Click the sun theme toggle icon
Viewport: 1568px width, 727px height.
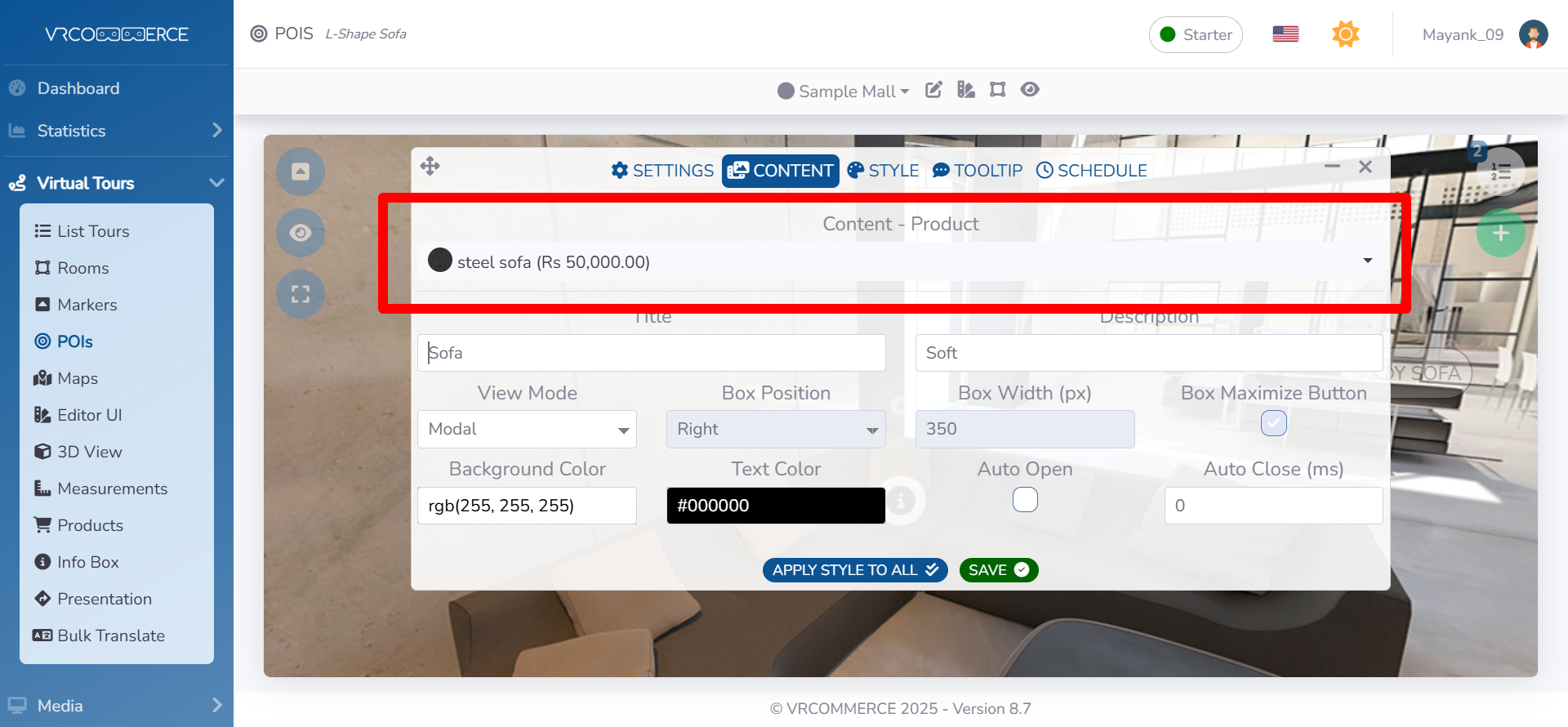point(1345,34)
